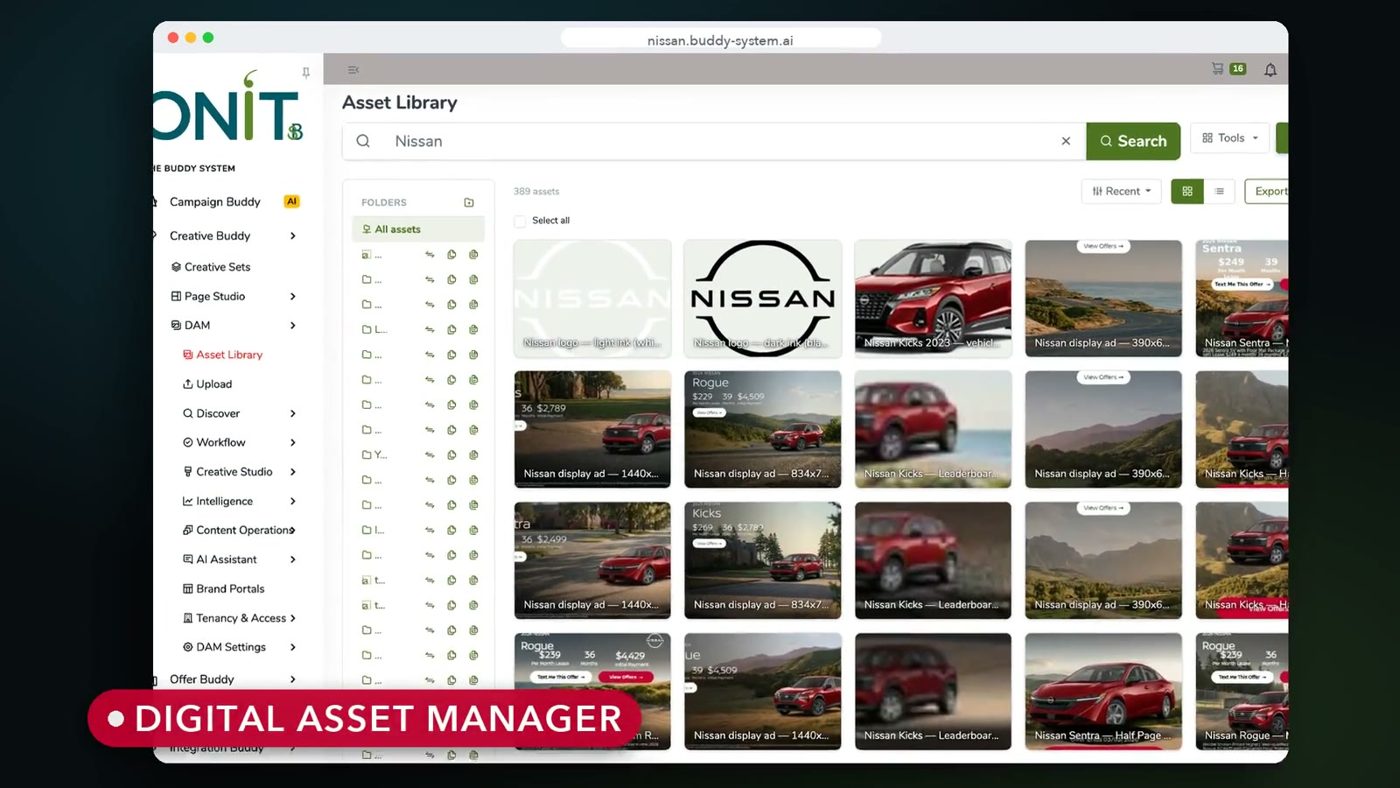Focus the search field containing Nissan
This screenshot has width=1400, height=788.
[714, 141]
